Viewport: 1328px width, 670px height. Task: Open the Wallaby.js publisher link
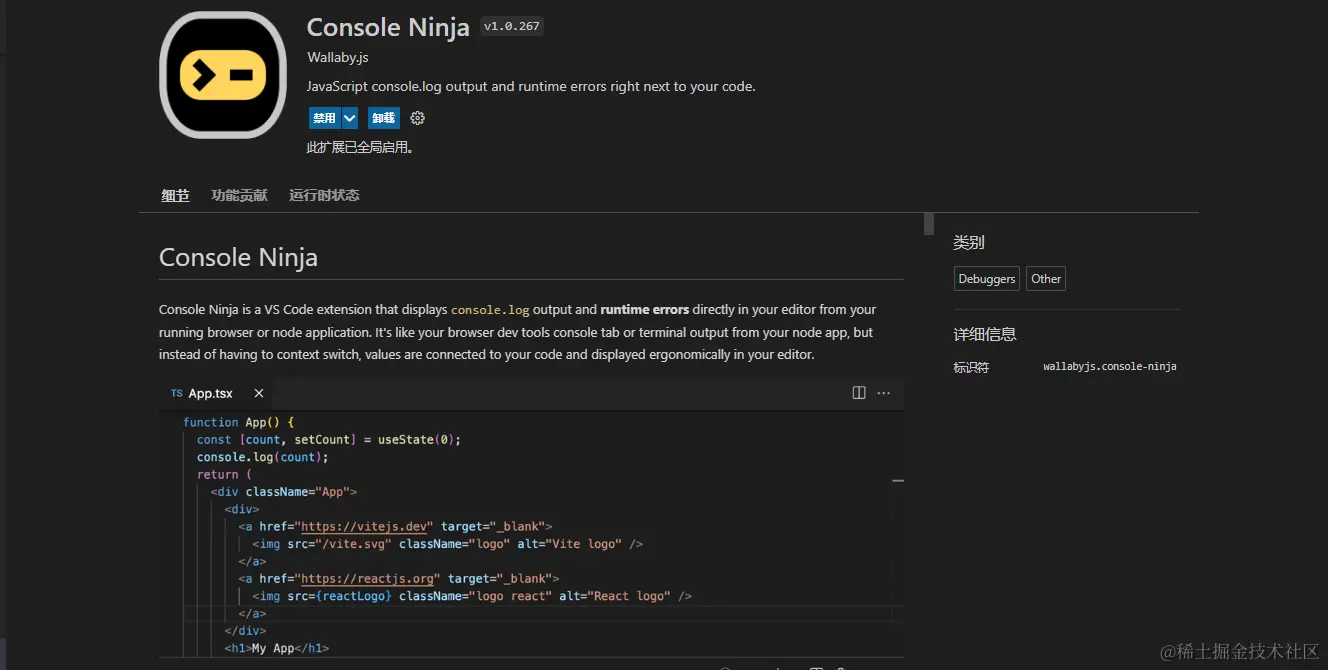coord(337,58)
